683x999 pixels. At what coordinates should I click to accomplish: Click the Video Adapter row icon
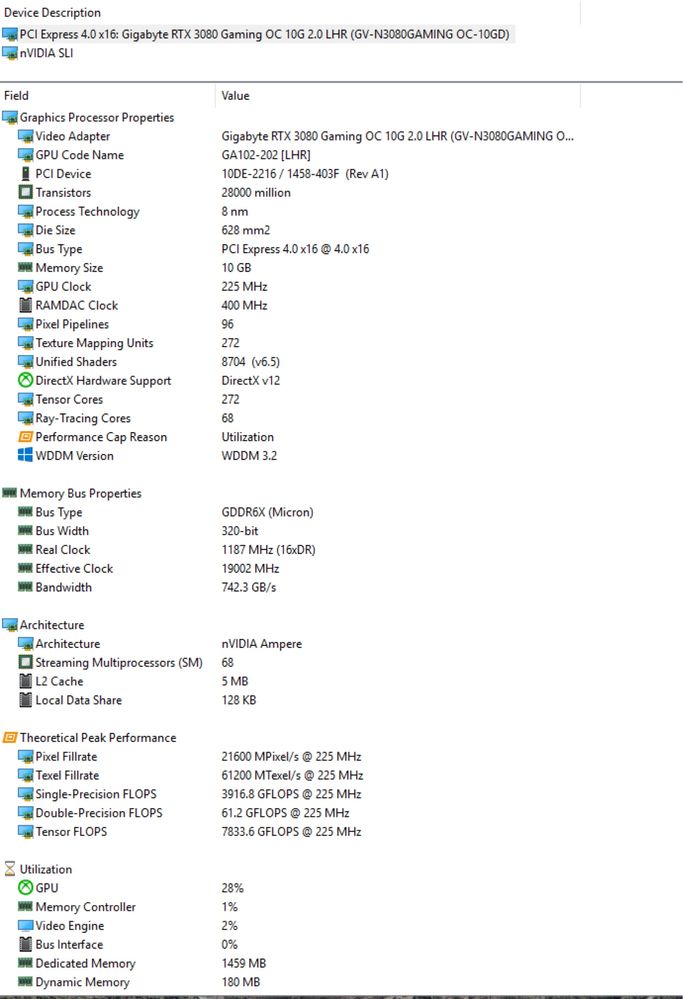point(25,136)
